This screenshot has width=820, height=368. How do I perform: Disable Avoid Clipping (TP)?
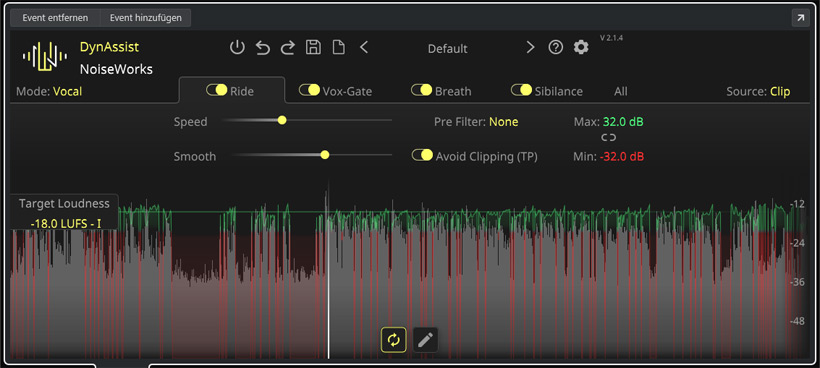(x=423, y=155)
